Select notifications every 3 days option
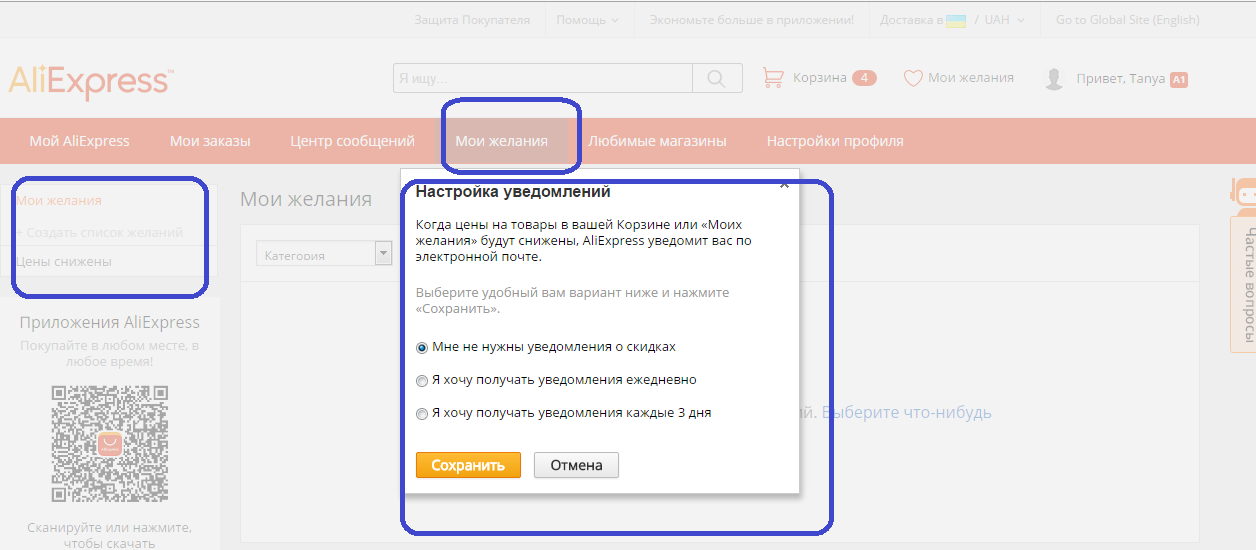 422,413
